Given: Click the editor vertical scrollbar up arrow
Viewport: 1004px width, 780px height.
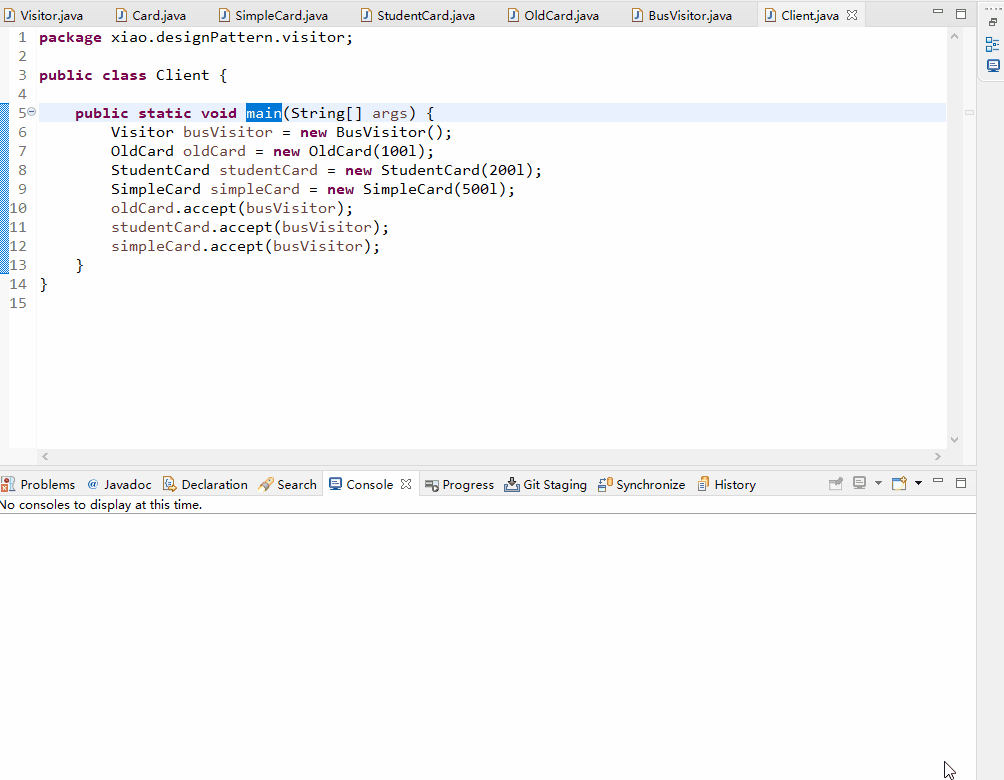Looking at the screenshot, I should [954, 37].
